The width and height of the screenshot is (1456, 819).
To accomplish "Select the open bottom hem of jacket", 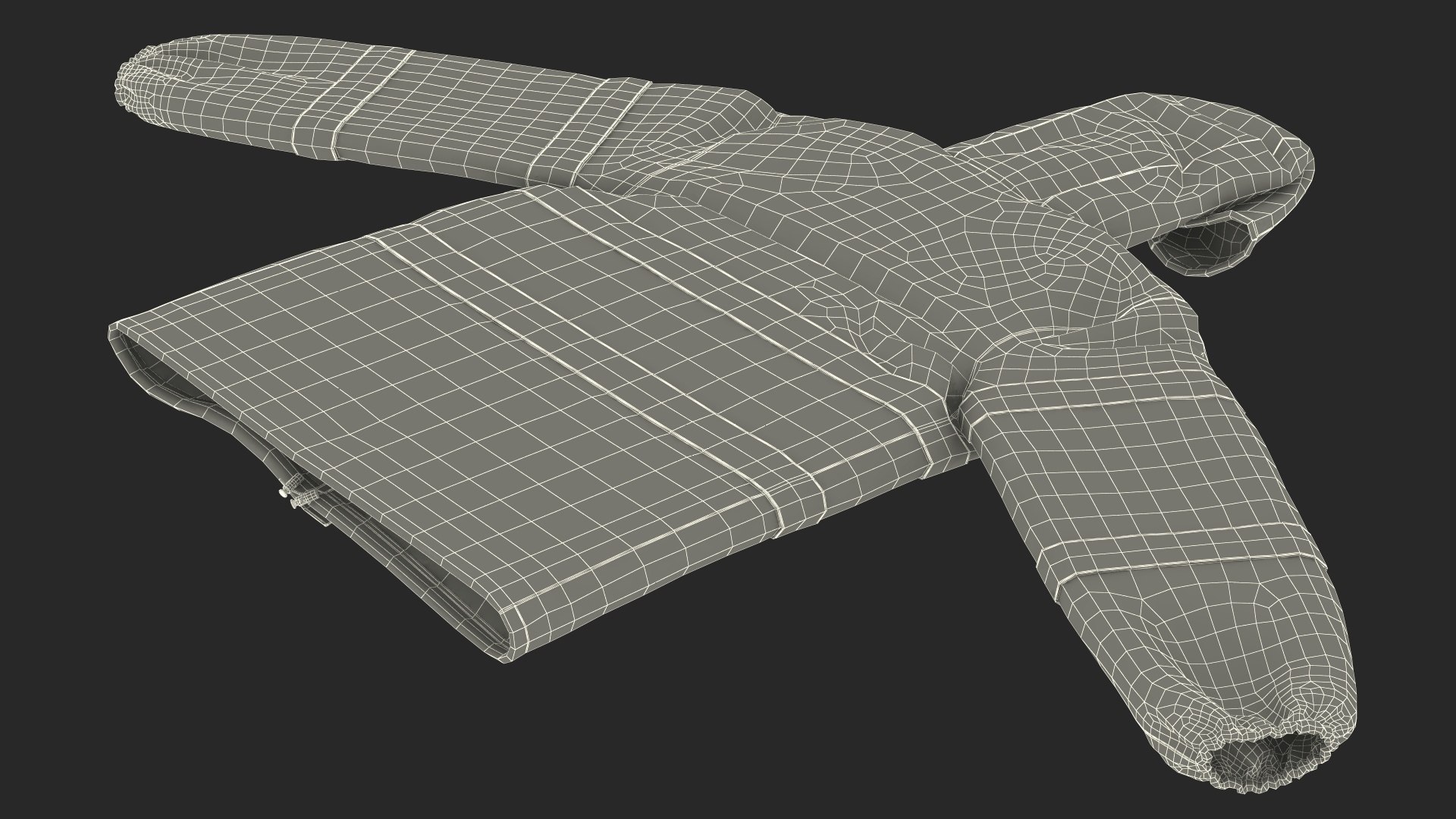I will tap(303, 455).
